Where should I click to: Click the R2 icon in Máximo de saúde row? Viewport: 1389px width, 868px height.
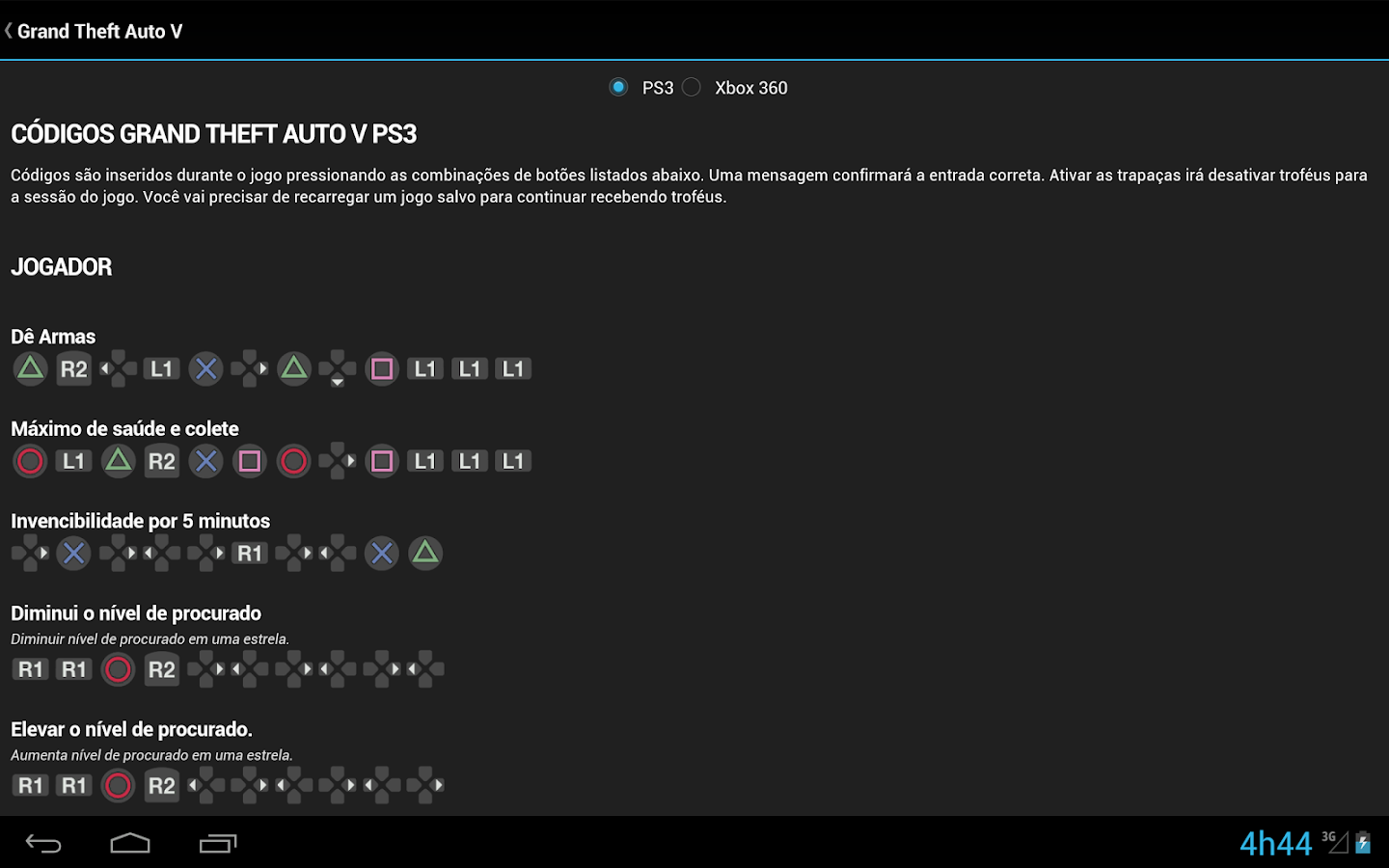(162, 461)
